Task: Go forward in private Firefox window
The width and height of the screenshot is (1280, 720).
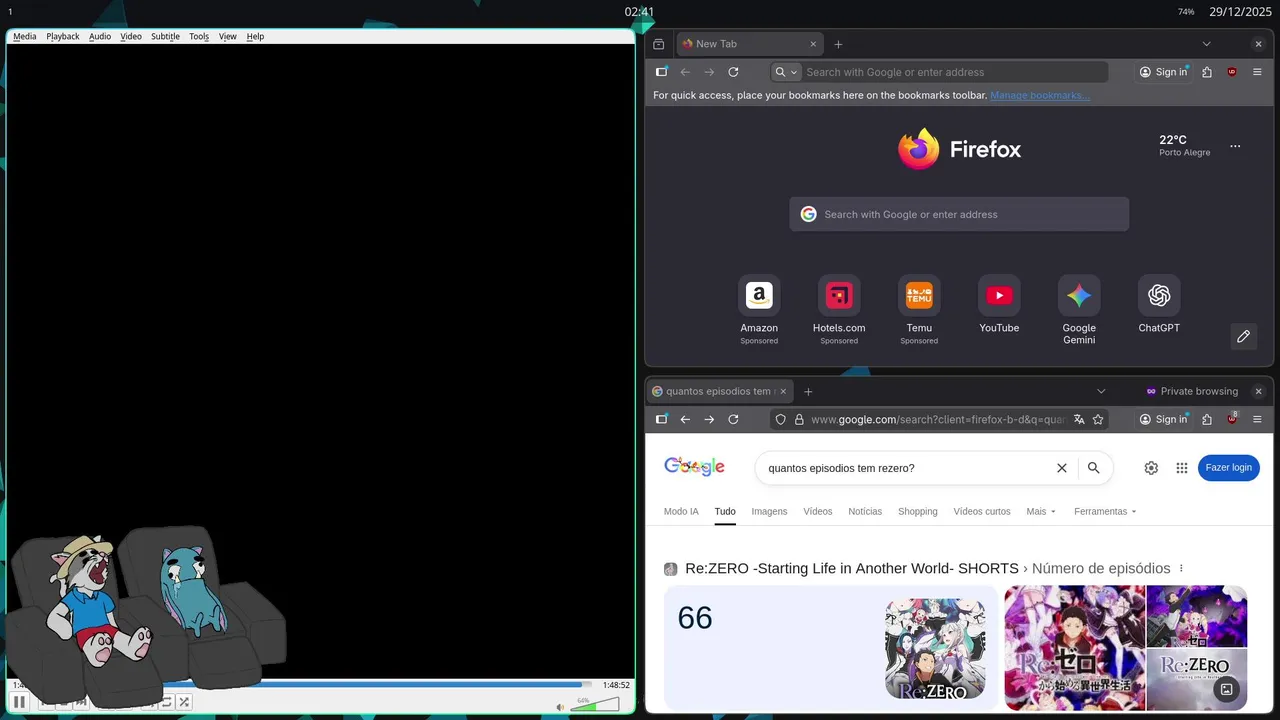Action: pyautogui.click(x=709, y=419)
